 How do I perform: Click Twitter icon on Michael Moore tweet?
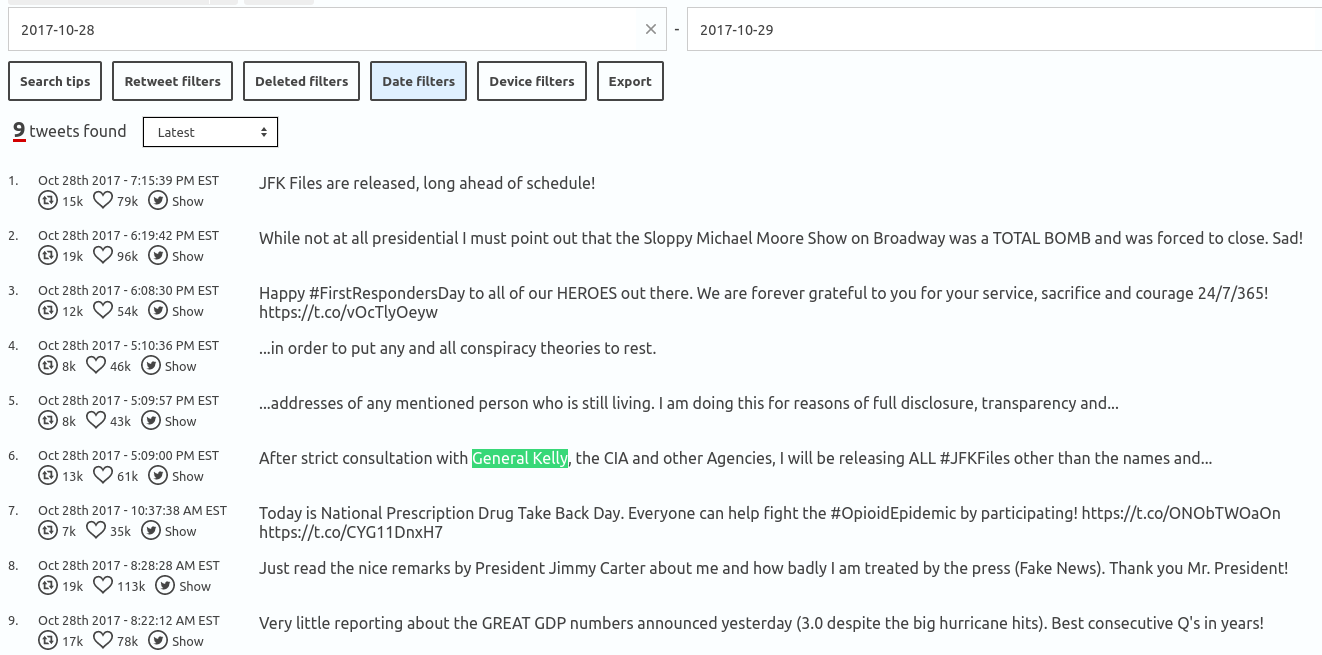(x=158, y=256)
